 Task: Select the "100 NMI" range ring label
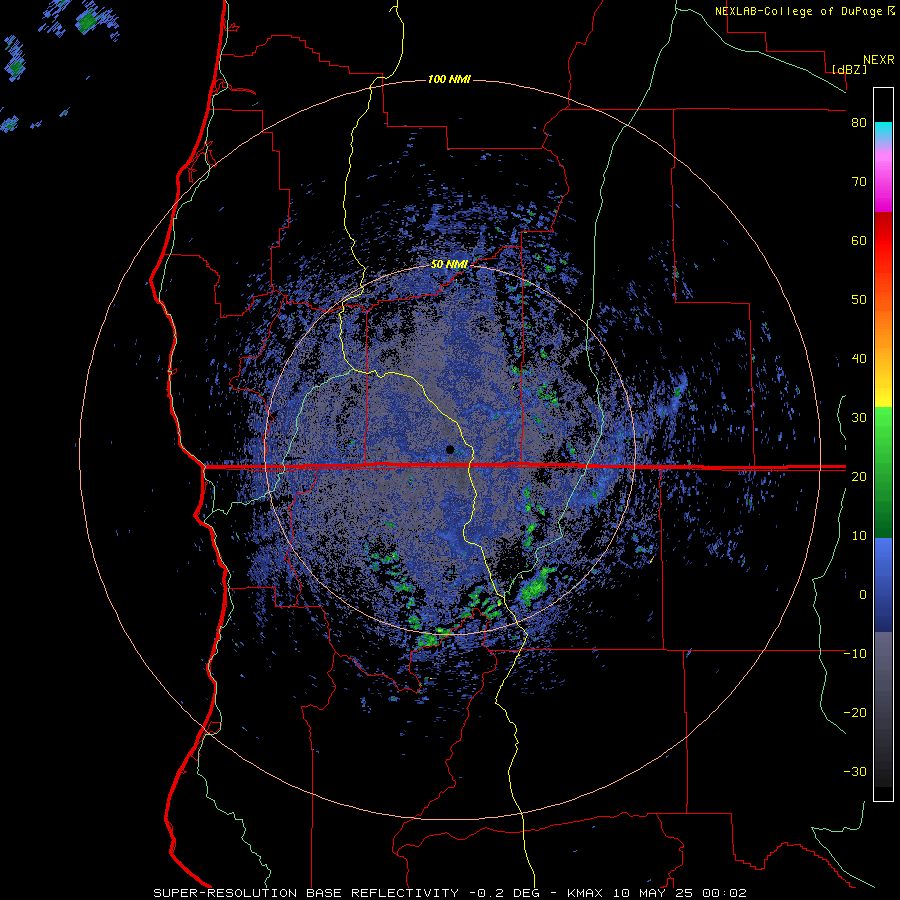[x=449, y=79]
